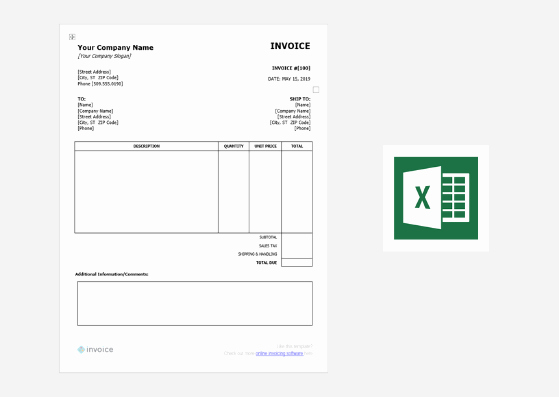The height and width of the screenshot is (397, 559).
Task: Select the 'Your Company Name' heading
Action: 116,47
